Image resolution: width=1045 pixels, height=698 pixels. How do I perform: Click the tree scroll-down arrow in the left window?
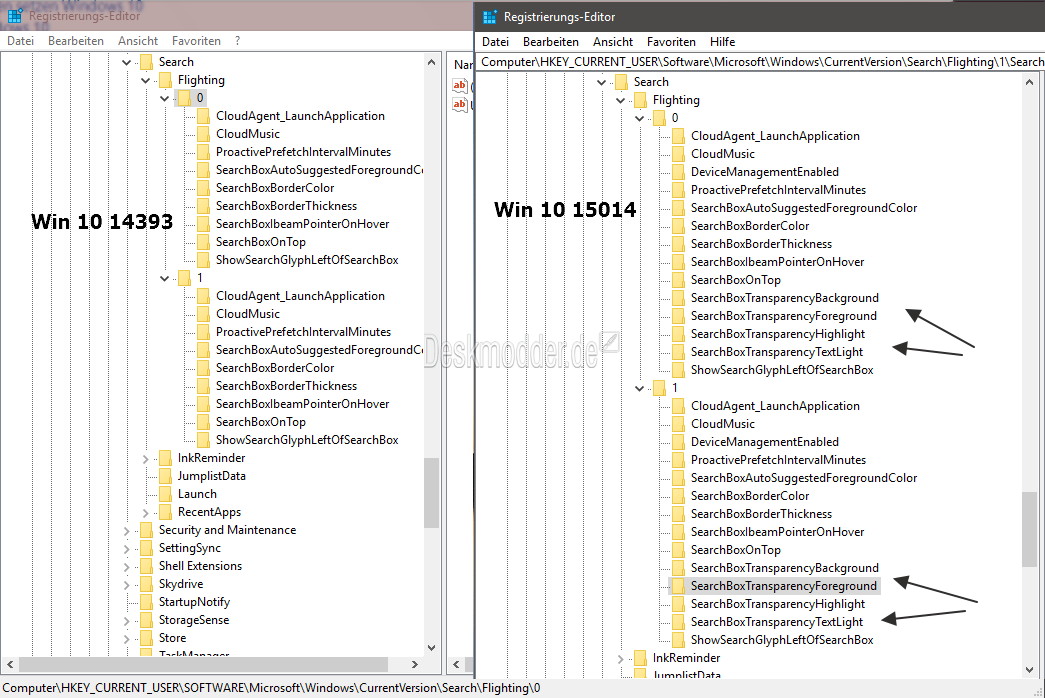tap(431, 647)
